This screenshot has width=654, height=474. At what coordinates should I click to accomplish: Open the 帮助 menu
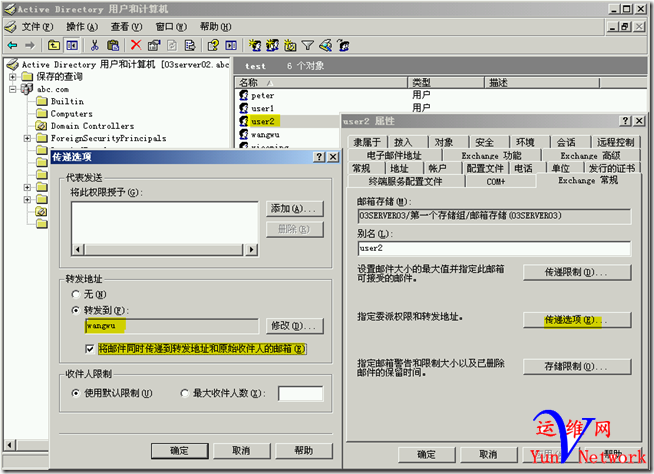[x=215, y=27]
